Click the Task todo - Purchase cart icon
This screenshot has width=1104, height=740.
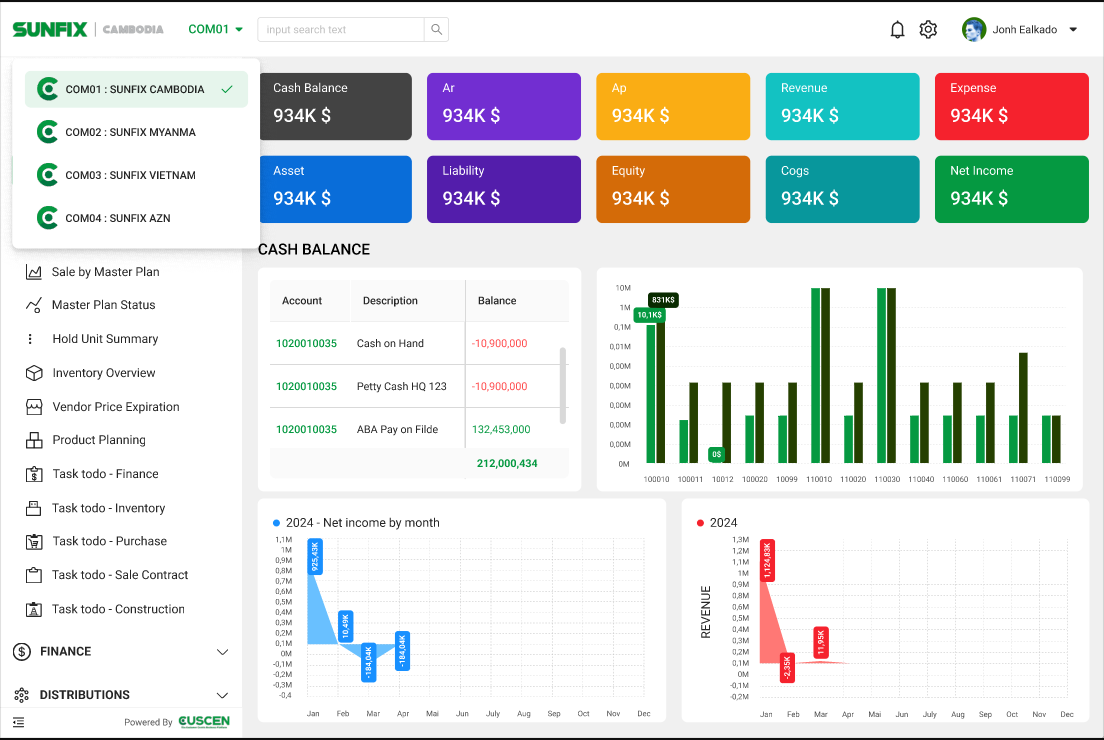34,541
